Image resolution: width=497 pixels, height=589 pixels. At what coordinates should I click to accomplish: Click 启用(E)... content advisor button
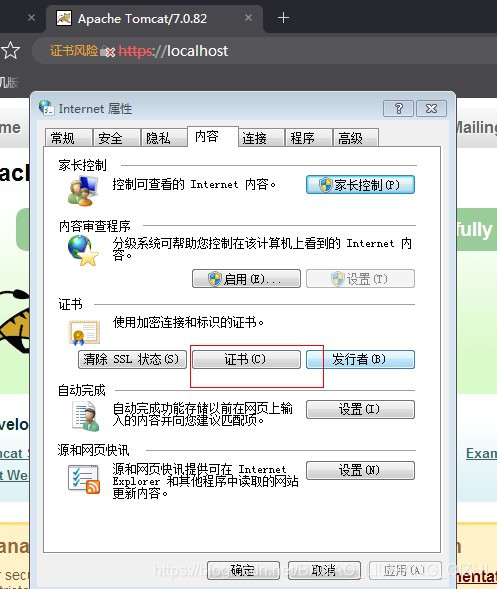coord(246,279)
